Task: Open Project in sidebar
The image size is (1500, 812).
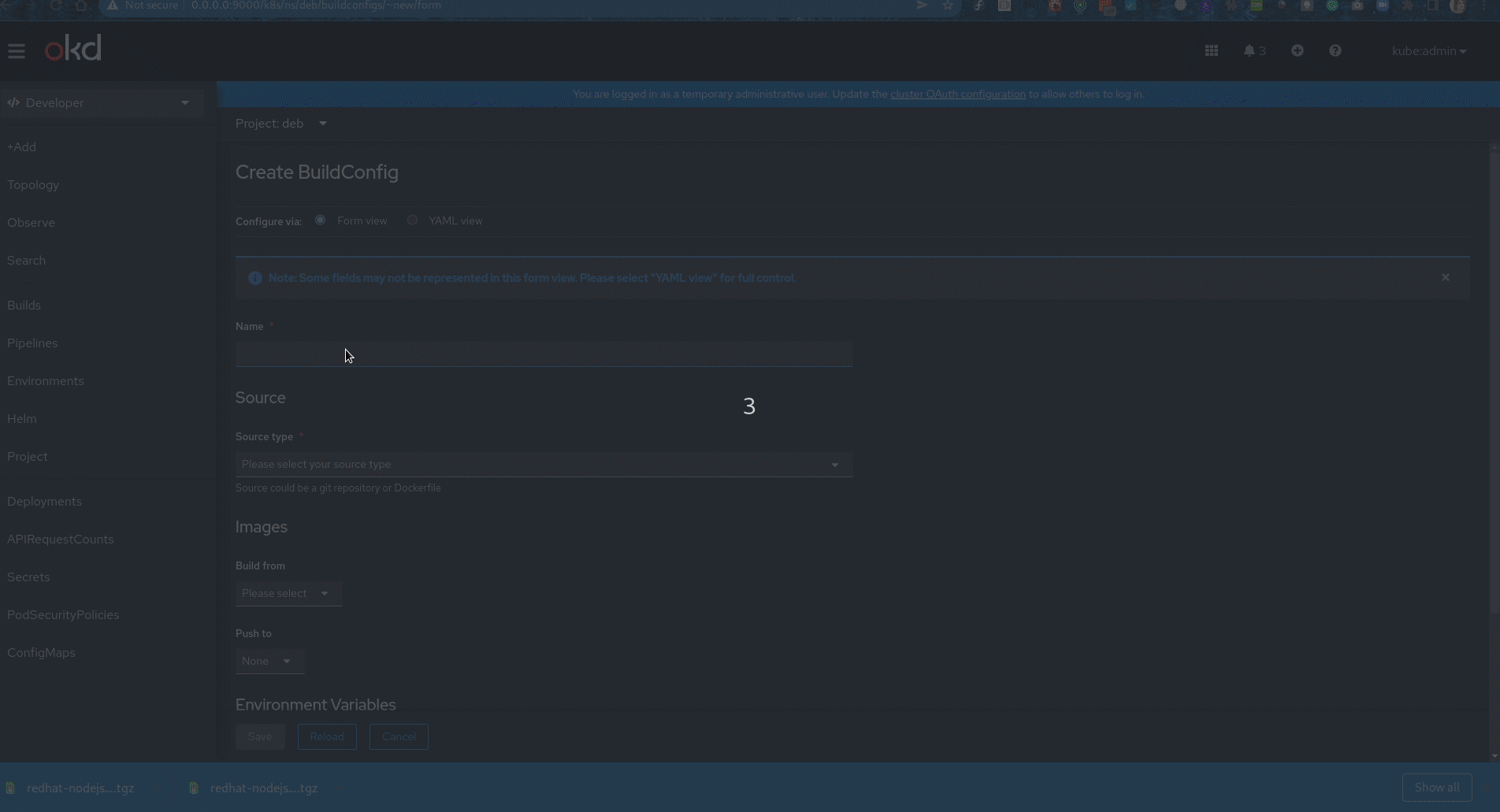Action: [x=27, y=456]
